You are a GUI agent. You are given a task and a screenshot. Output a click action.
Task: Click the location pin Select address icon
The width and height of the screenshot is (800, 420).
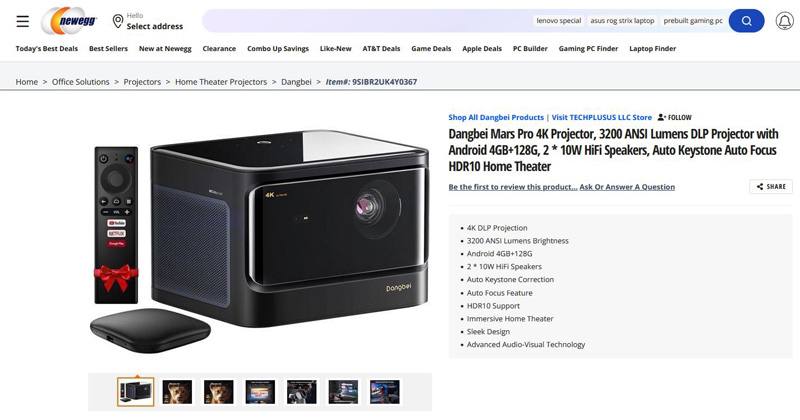(118, 21)
